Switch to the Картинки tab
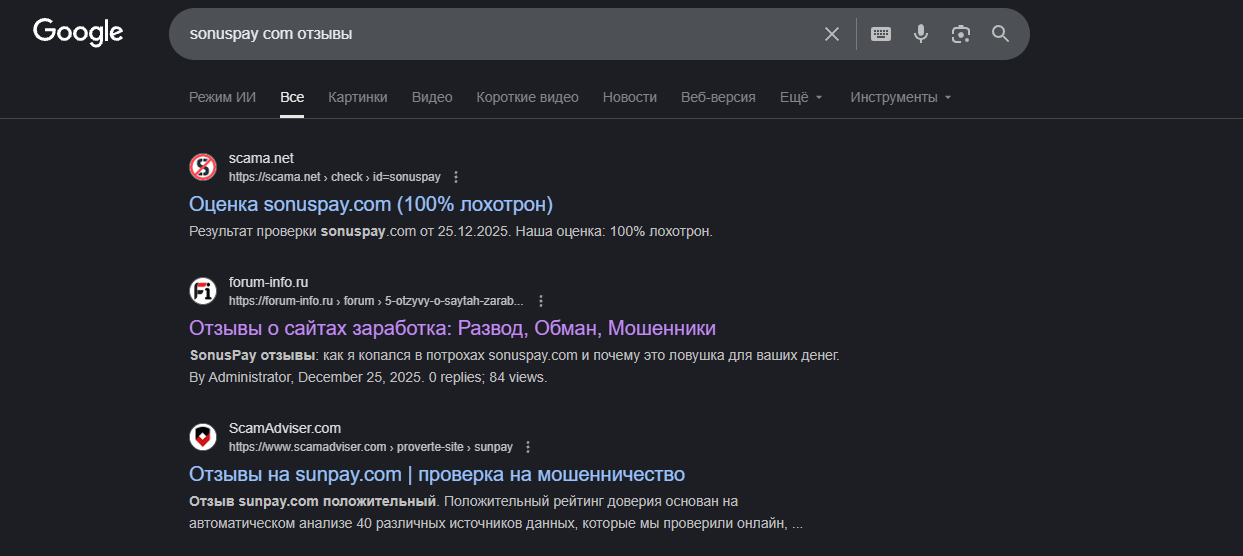Image resolution: width=1243 pixels, height=556 pixels. [357, 97]
